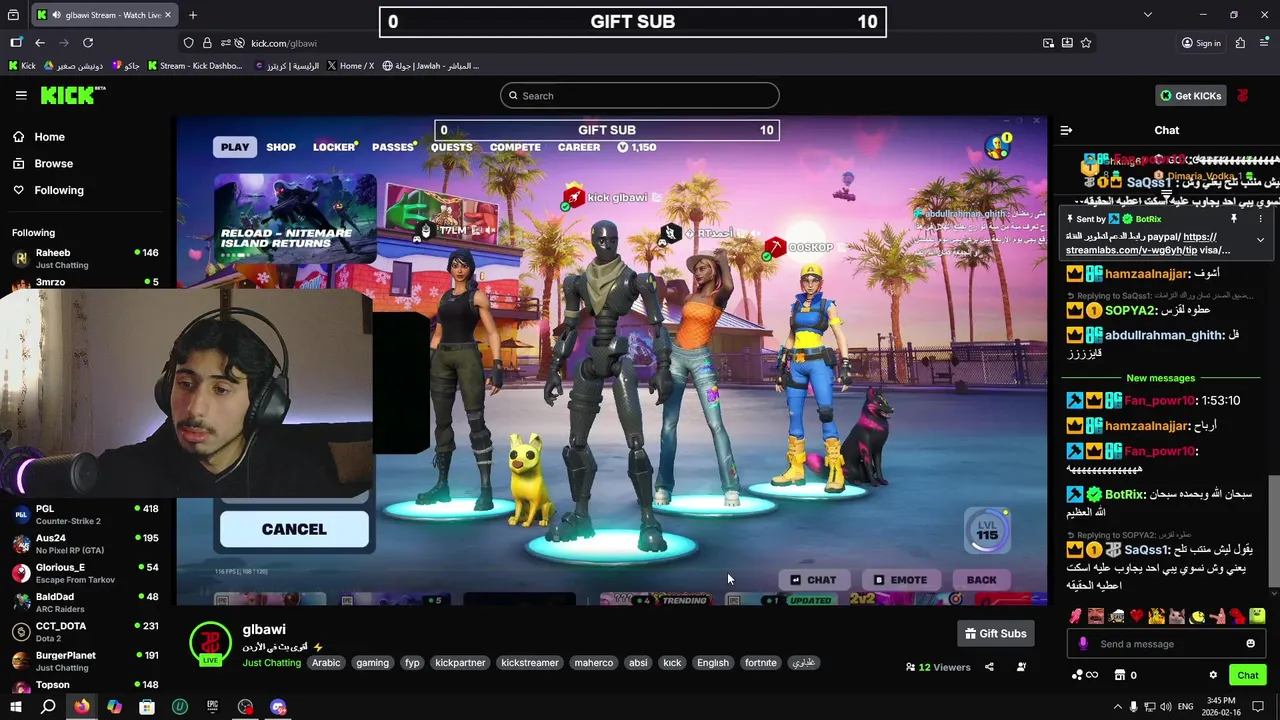Open Raheeb channel in Following list
Viewport: 1280px width, 720px height.
85,258
